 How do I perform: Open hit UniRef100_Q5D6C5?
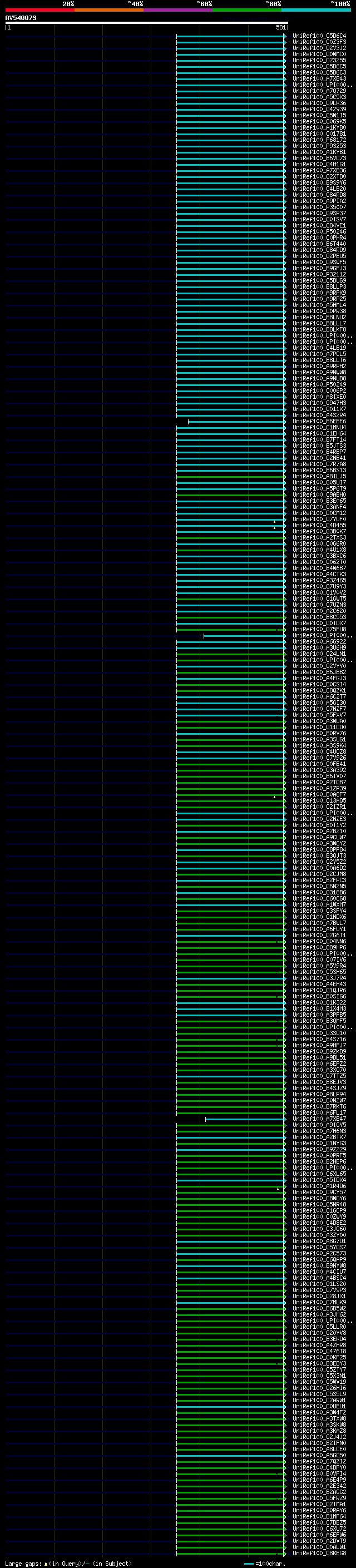click(x=319, y=66)
